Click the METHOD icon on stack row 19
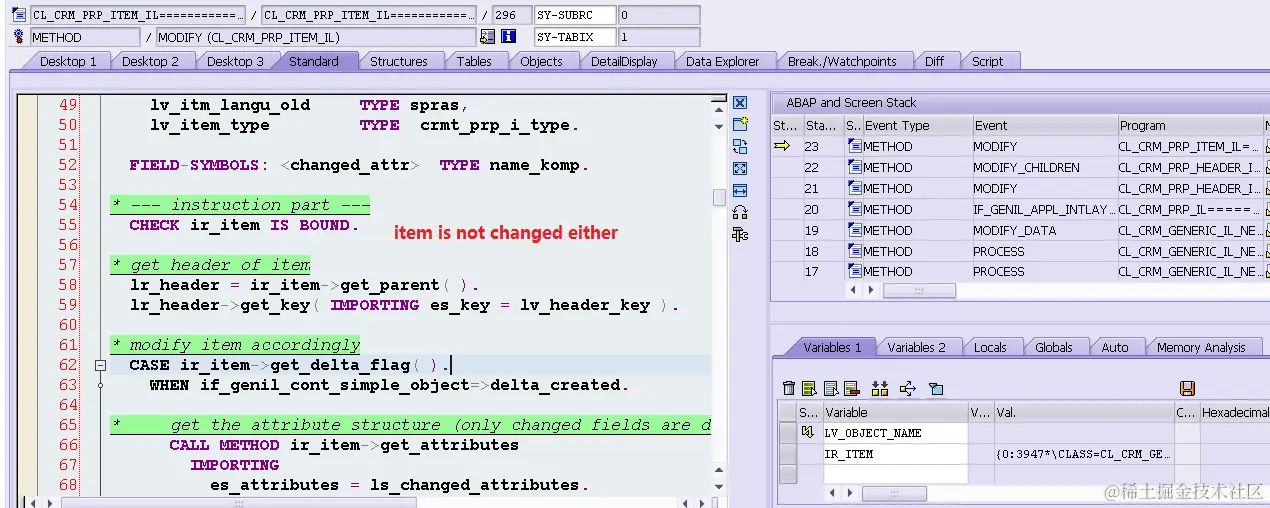The width and height of the screenshot is (1270, 508). click(854, 230)
